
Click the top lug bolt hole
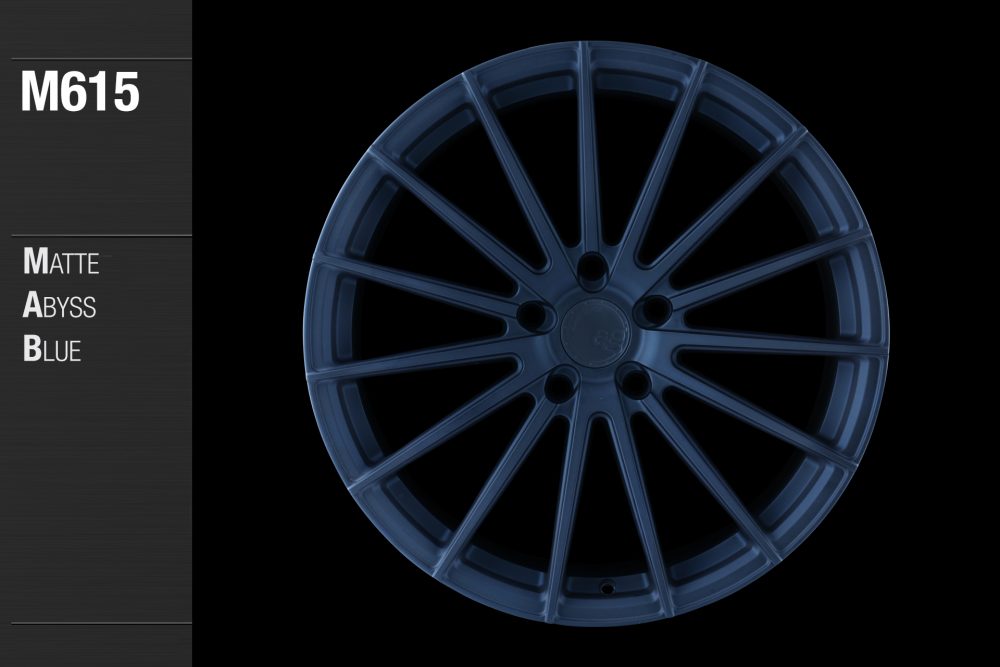594,267
